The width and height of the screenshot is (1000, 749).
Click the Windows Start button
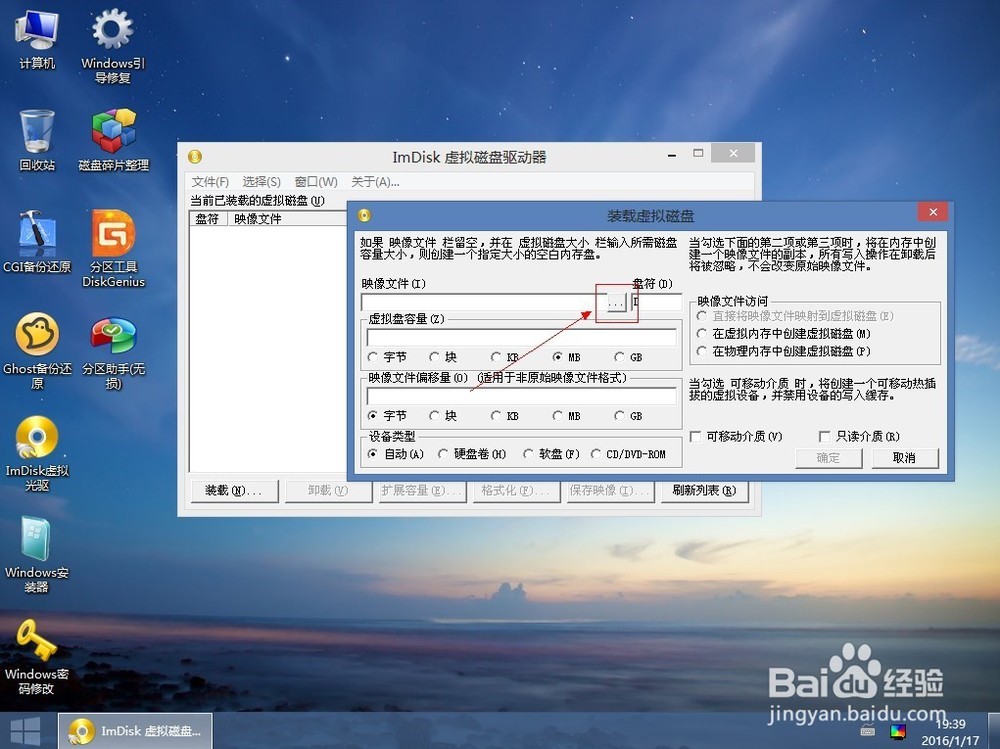[25, 729]
